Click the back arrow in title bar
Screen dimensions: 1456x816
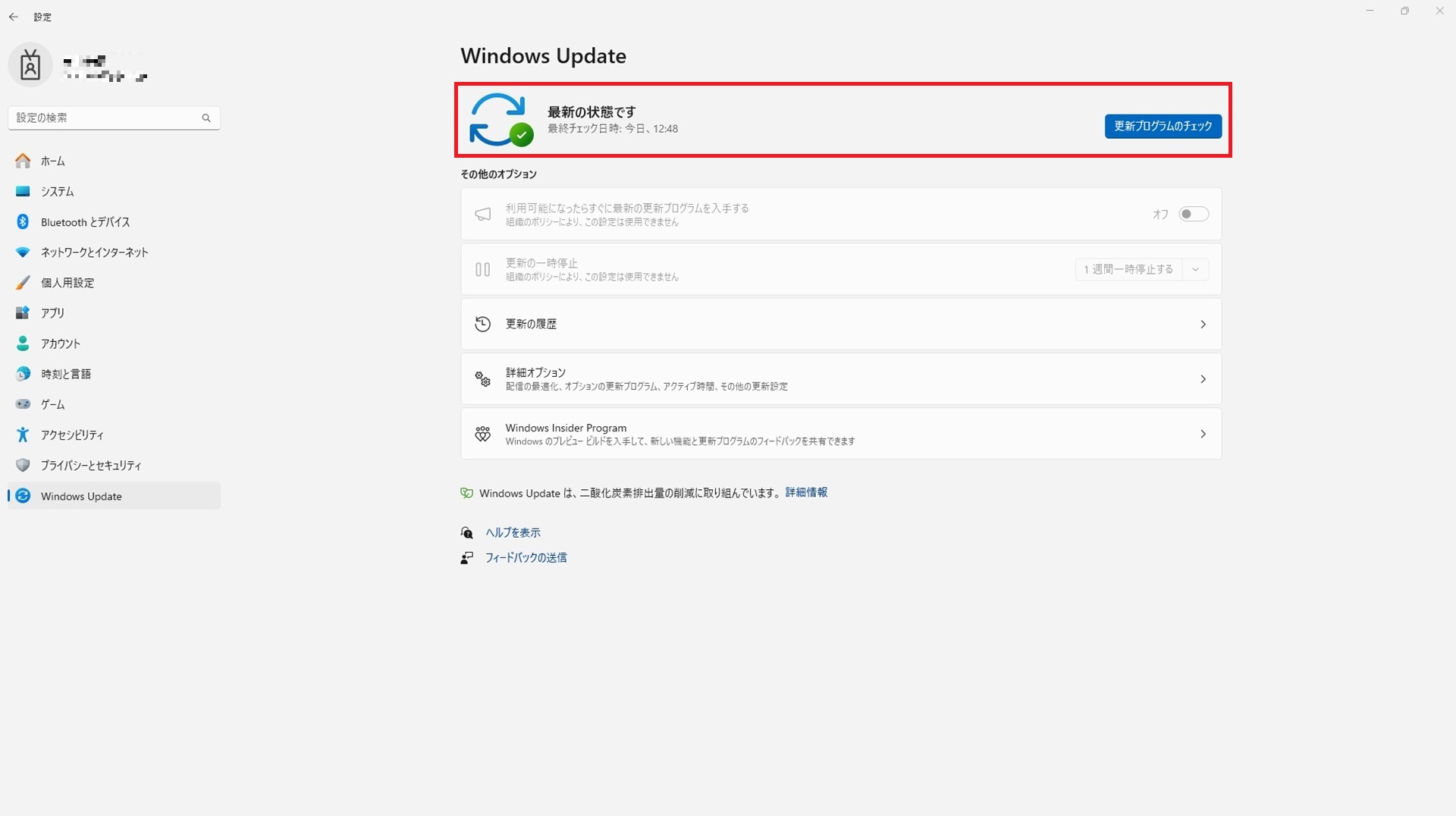14,17
